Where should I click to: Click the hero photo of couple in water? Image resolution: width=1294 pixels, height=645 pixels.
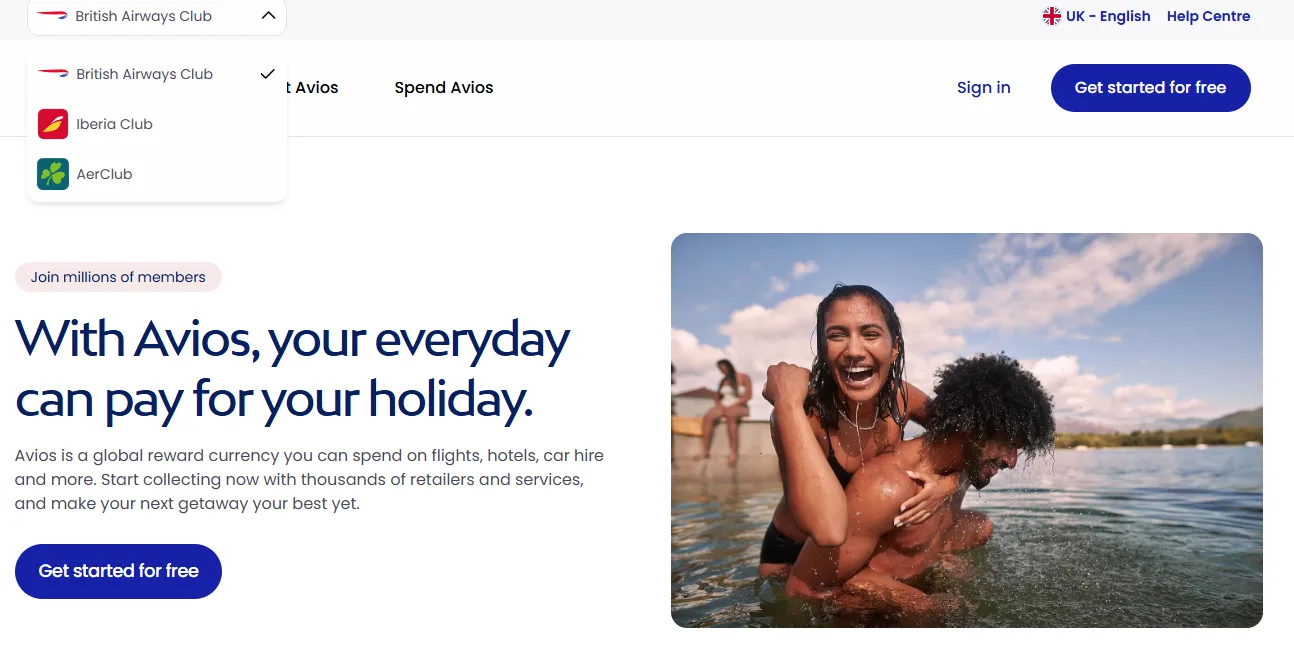[967, 430]
